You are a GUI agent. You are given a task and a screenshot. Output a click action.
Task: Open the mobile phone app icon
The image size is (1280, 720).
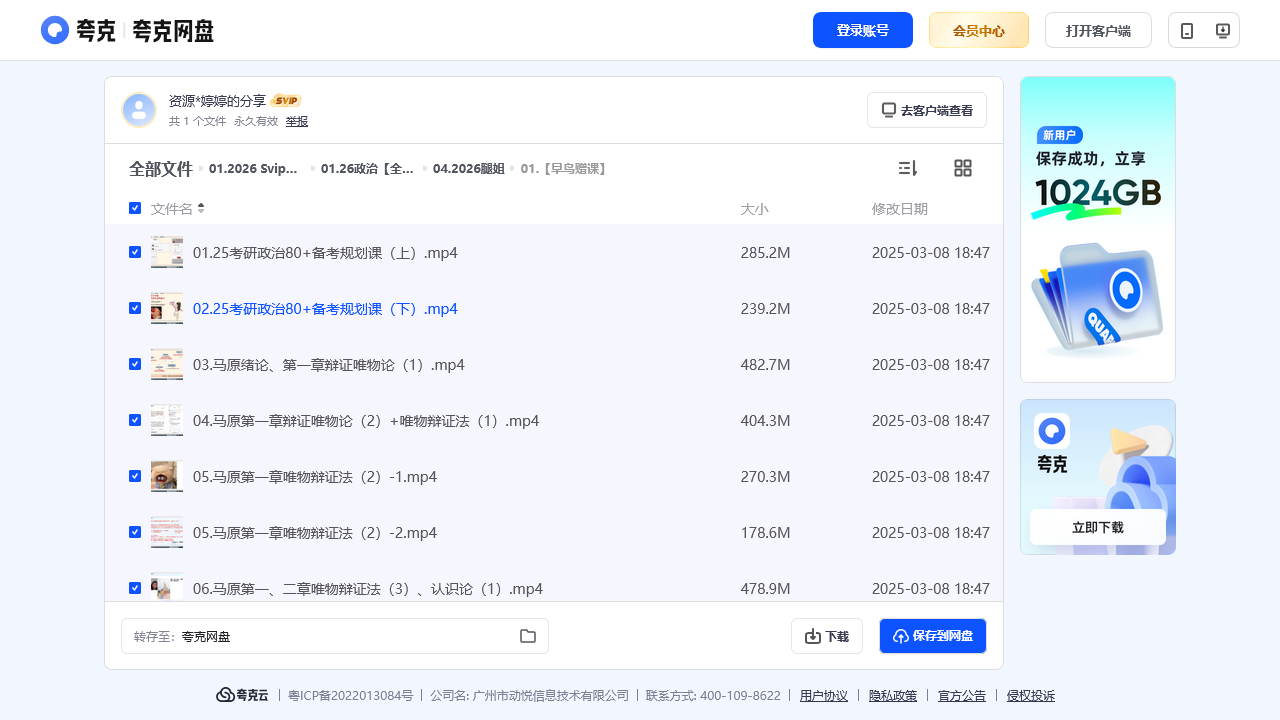pyautogui.click(x=1187, y=30)
